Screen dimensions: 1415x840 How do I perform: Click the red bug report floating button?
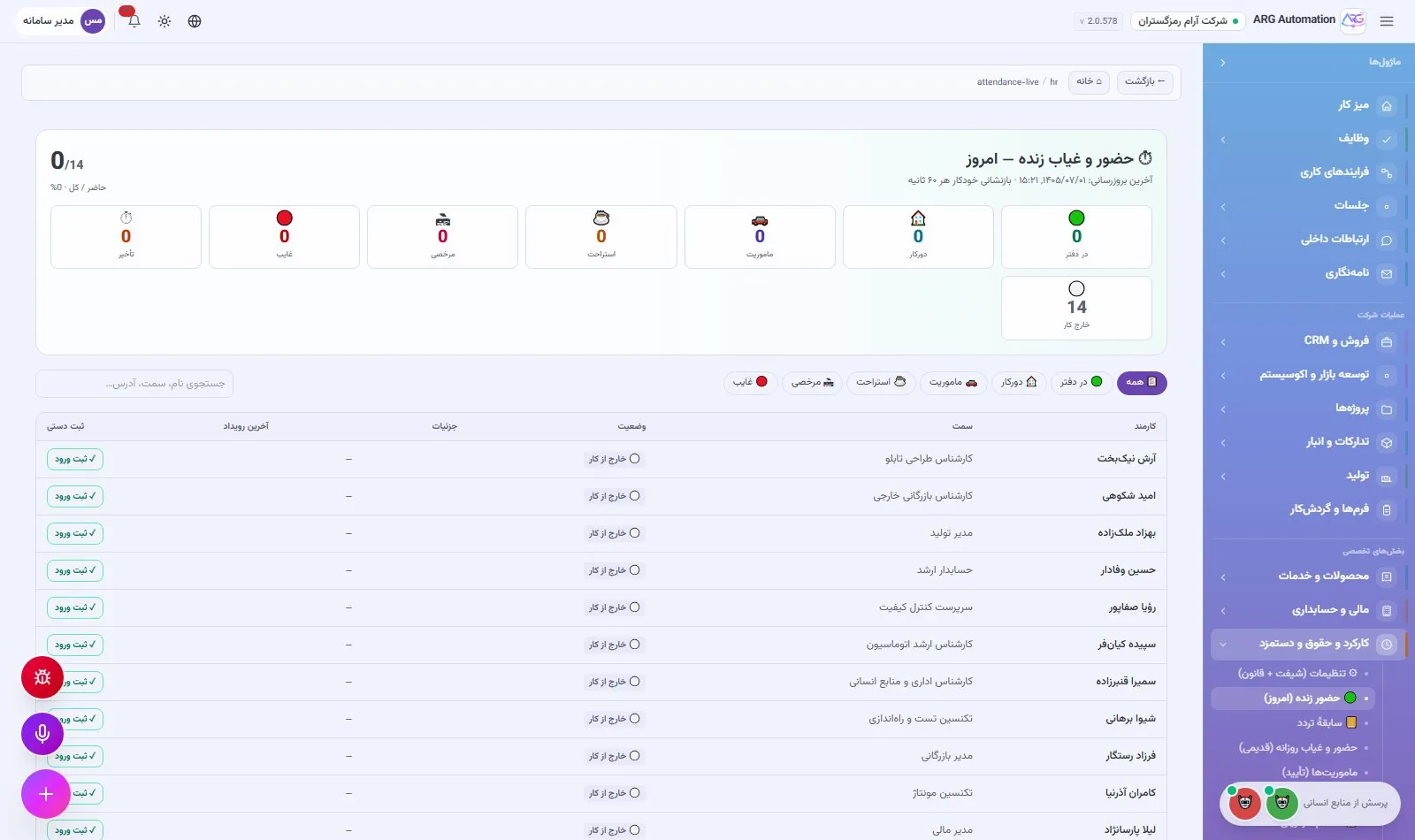point(42,677)
